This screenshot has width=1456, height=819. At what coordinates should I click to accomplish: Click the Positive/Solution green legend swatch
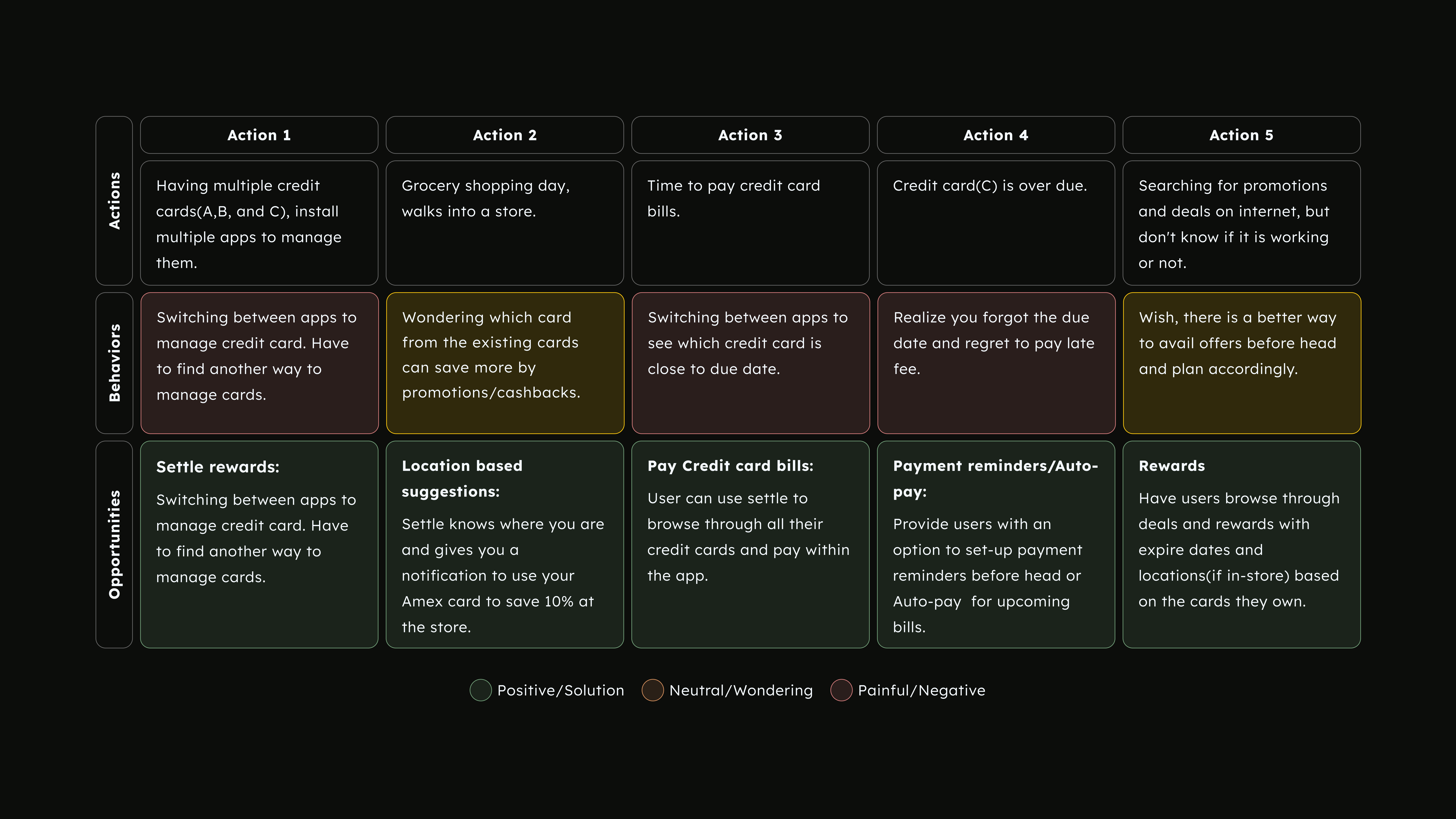(x=480, y=690)
